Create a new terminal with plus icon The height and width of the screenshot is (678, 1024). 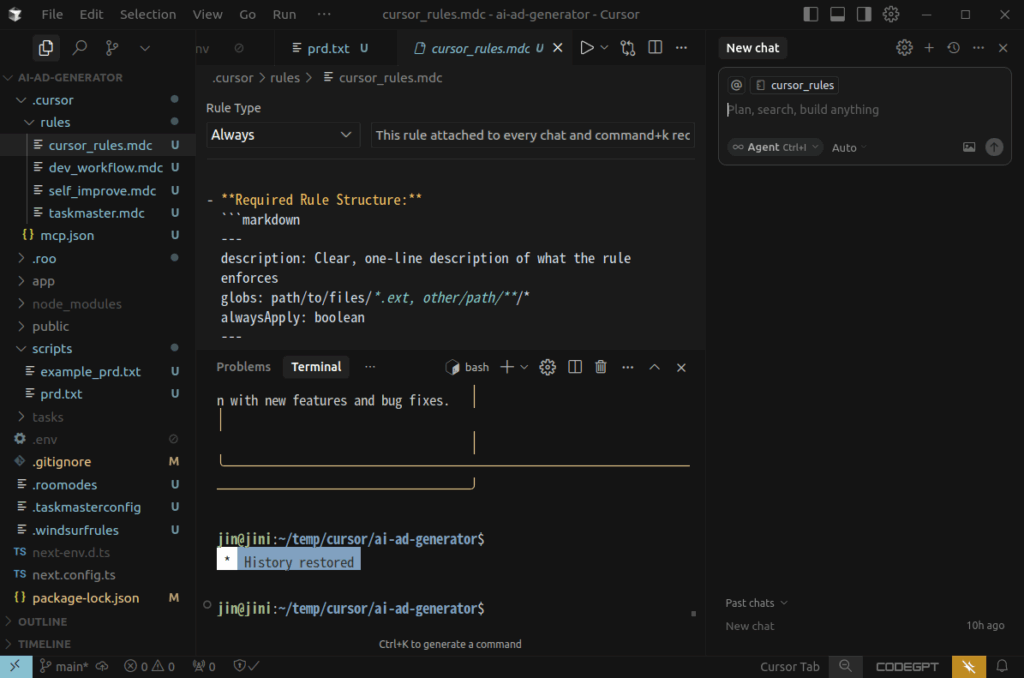[x=507, y=367]
